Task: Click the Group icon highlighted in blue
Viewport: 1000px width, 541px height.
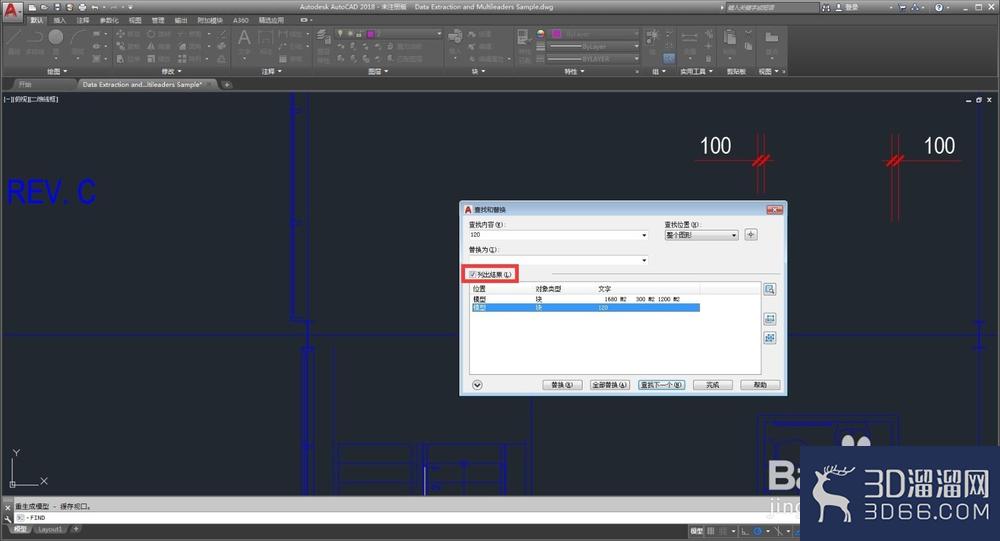Action: pyautogui.click(x=668, y=59)
